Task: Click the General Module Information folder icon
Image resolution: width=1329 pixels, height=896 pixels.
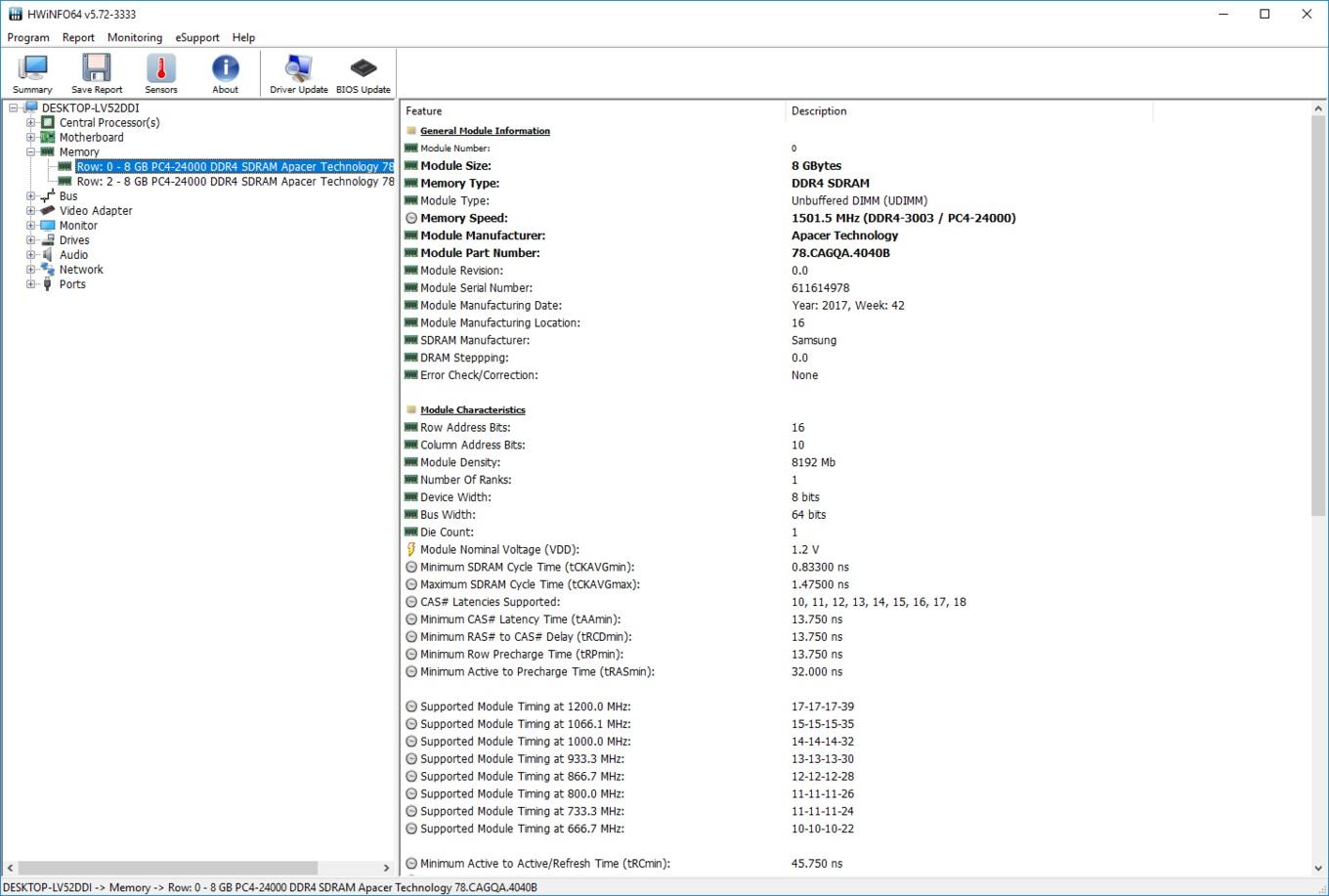Action: click(x=411, y=131)
